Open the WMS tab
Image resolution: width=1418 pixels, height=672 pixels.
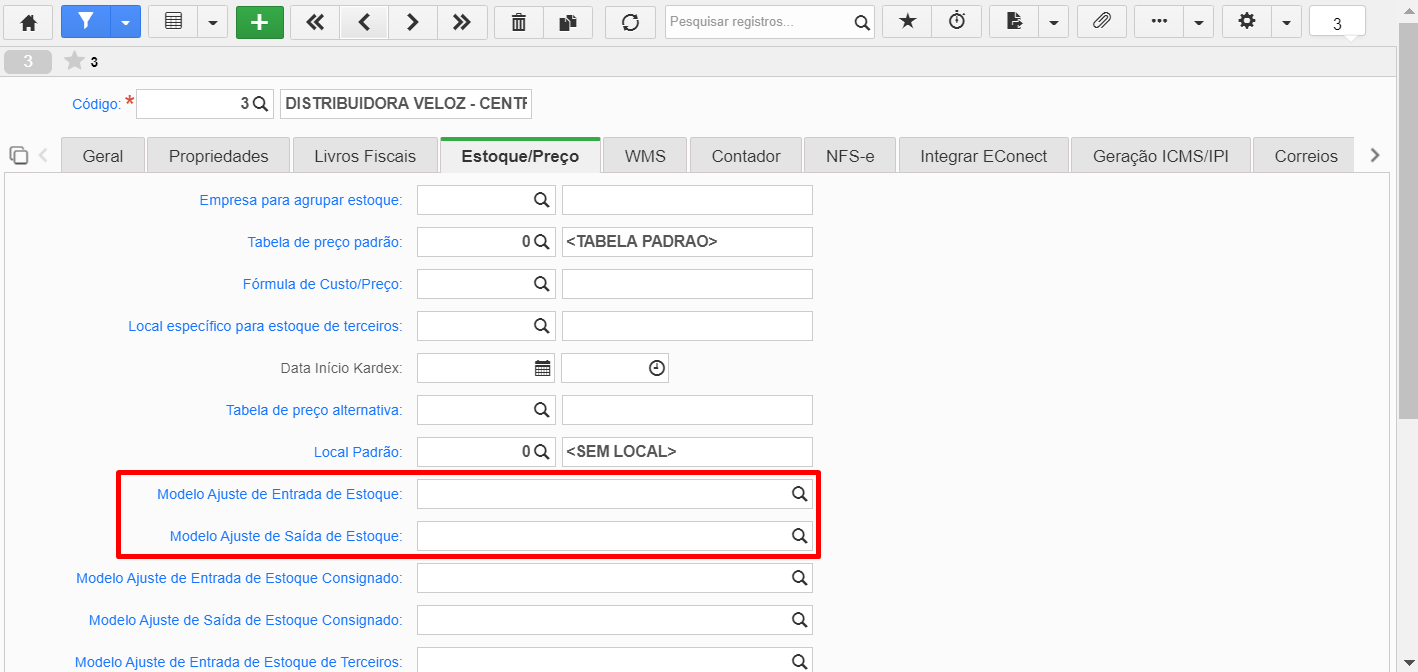pyautogui.click(x=646, y=156)
